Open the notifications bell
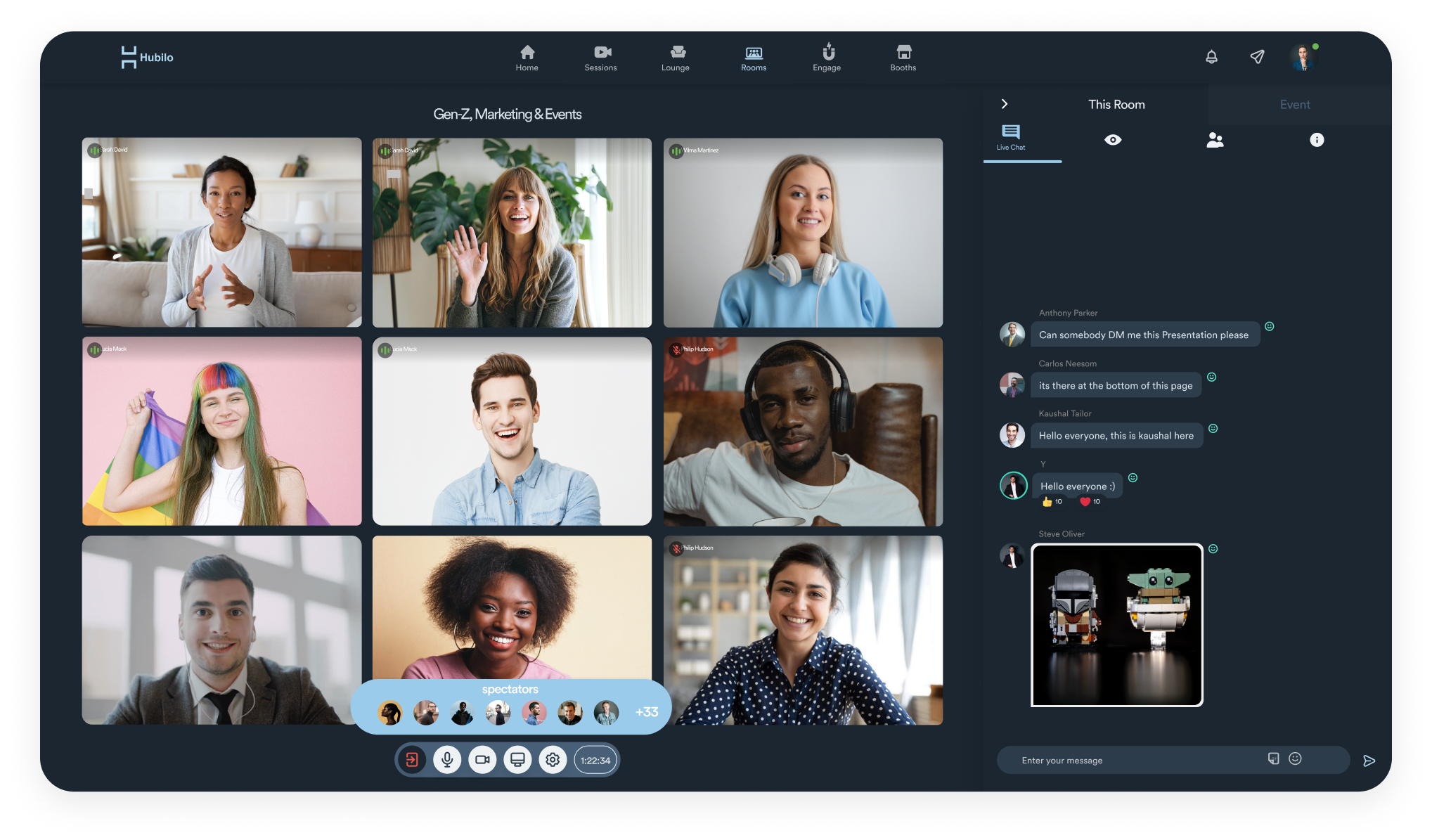The image size is (1432, 840). (1211, 57)
